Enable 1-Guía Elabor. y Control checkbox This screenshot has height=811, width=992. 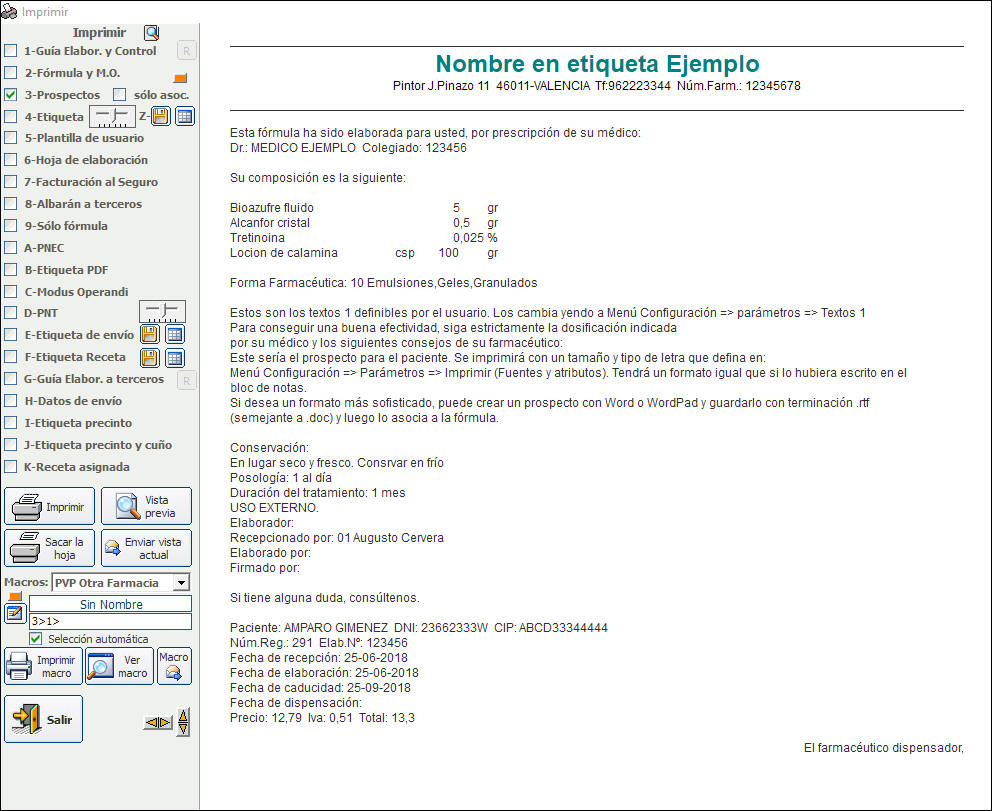[x=11, y=51]
